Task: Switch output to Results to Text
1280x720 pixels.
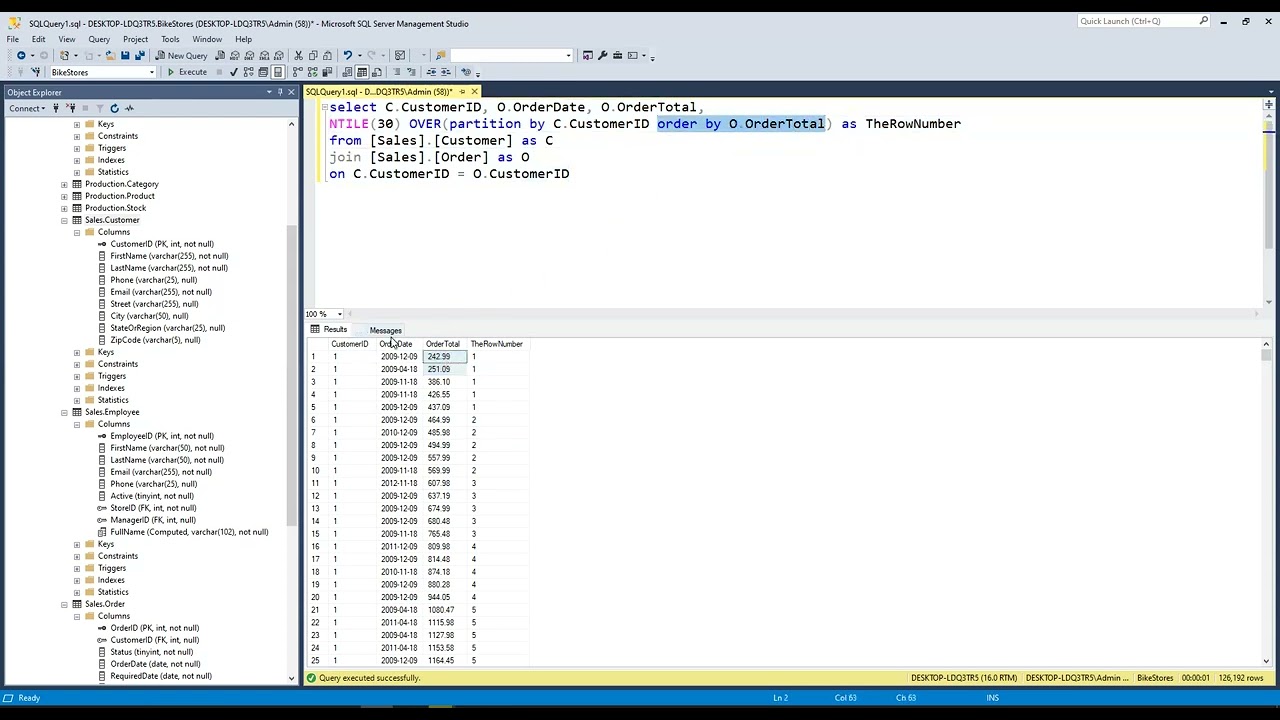Action: (x=347, y=72)
